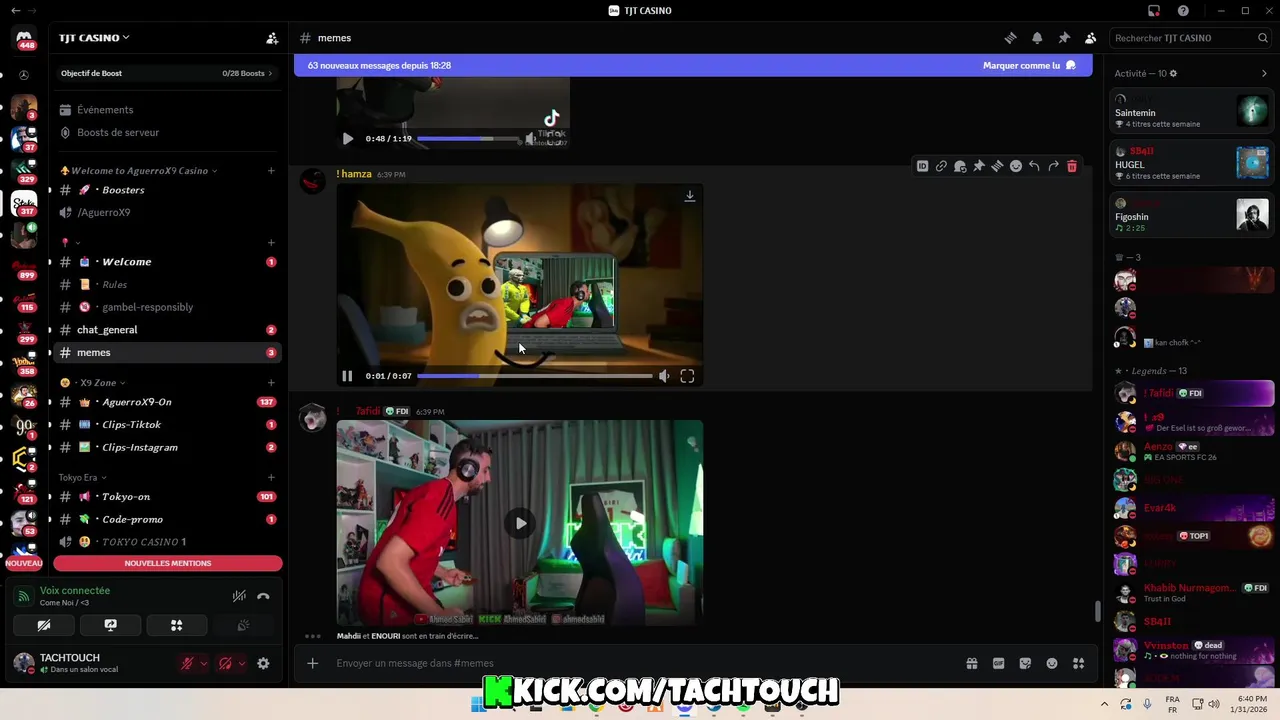Play 7afidi's video of man in red
The image size is (1280, 720).
520,523
